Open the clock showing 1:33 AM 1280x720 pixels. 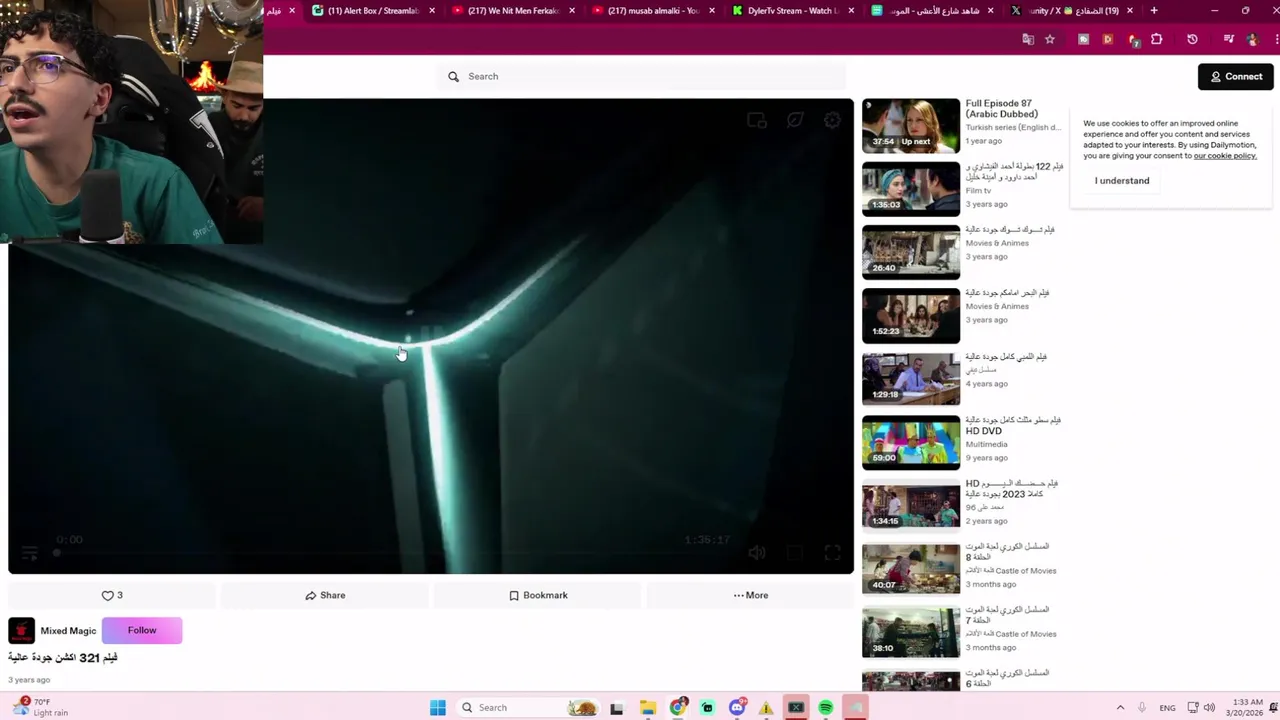[x=1247, y=708]
